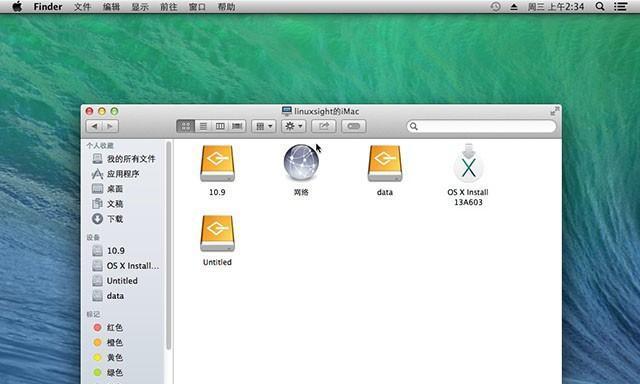Open the 编辑 menu
The width and height of the screenshot is (640, 384).
[111, 7]
